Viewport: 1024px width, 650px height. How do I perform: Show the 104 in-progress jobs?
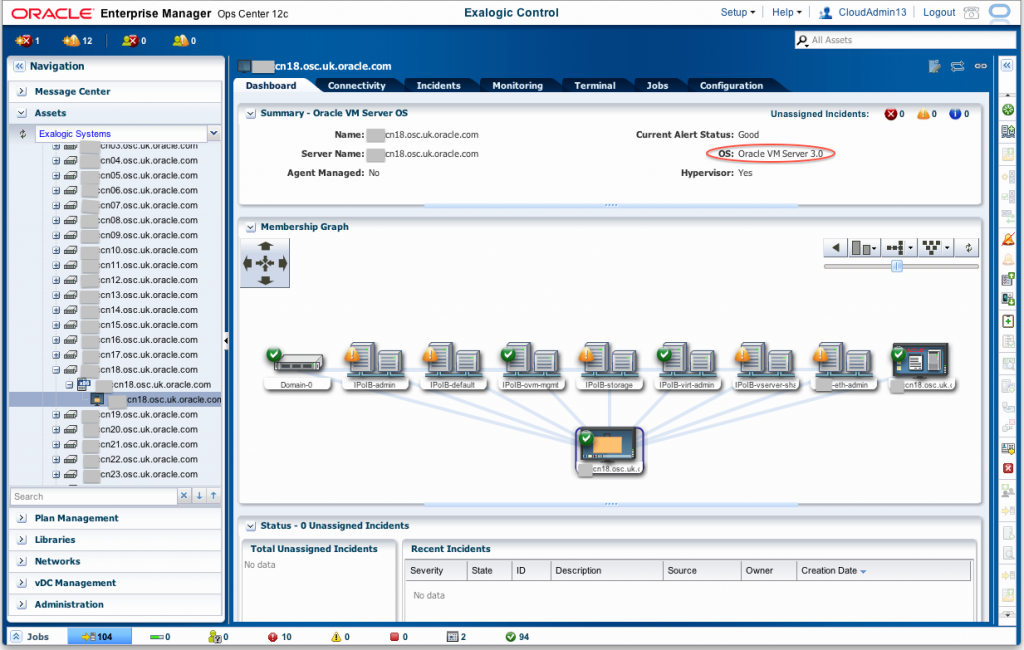pyautogui.click(x=99, y=636)
